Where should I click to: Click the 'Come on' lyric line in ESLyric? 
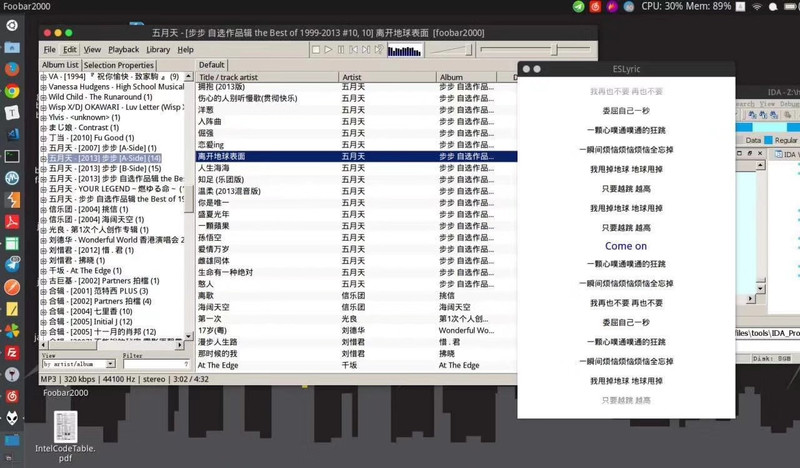tap(626, 246)
